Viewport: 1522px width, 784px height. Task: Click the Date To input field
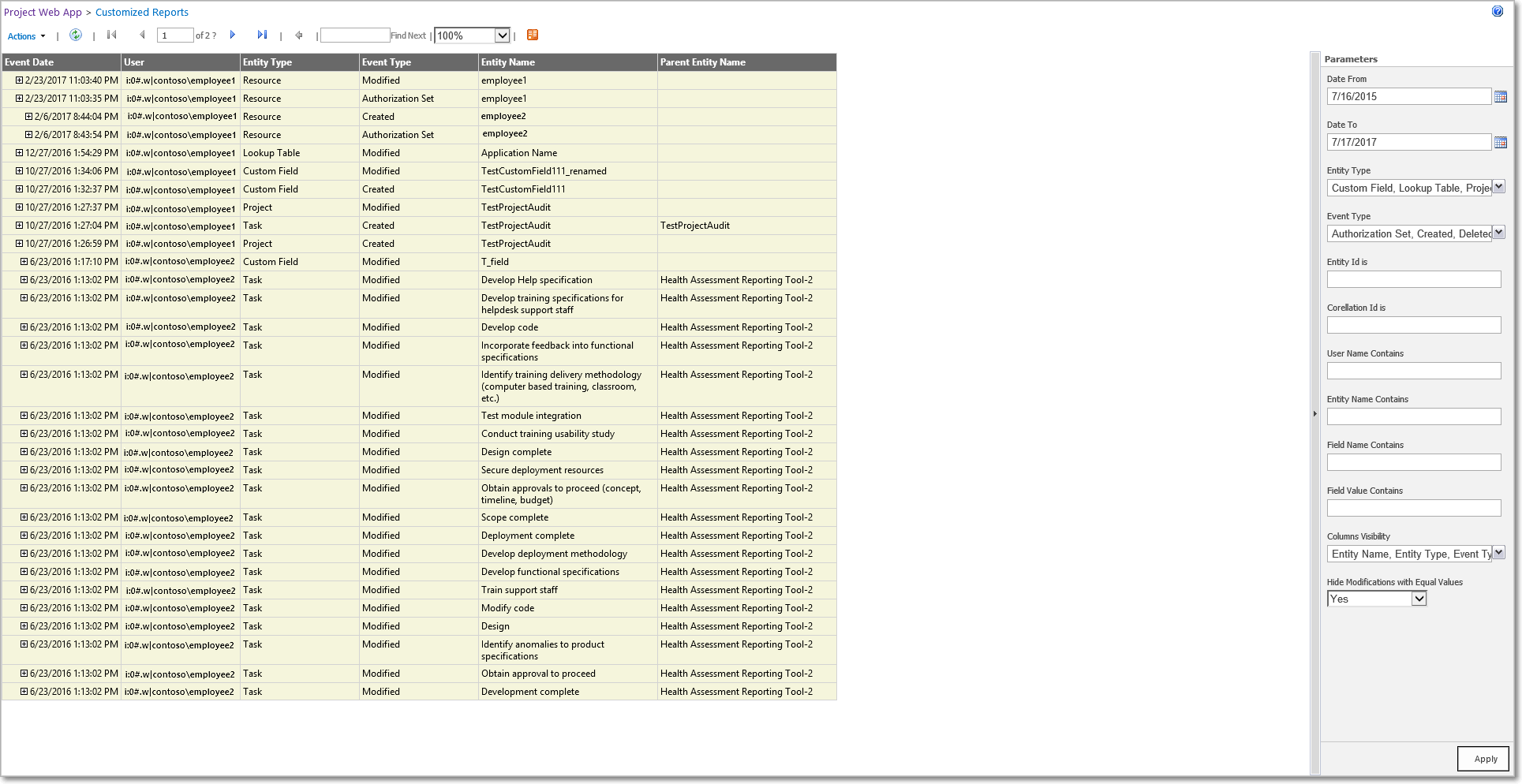click(1409, 143)
